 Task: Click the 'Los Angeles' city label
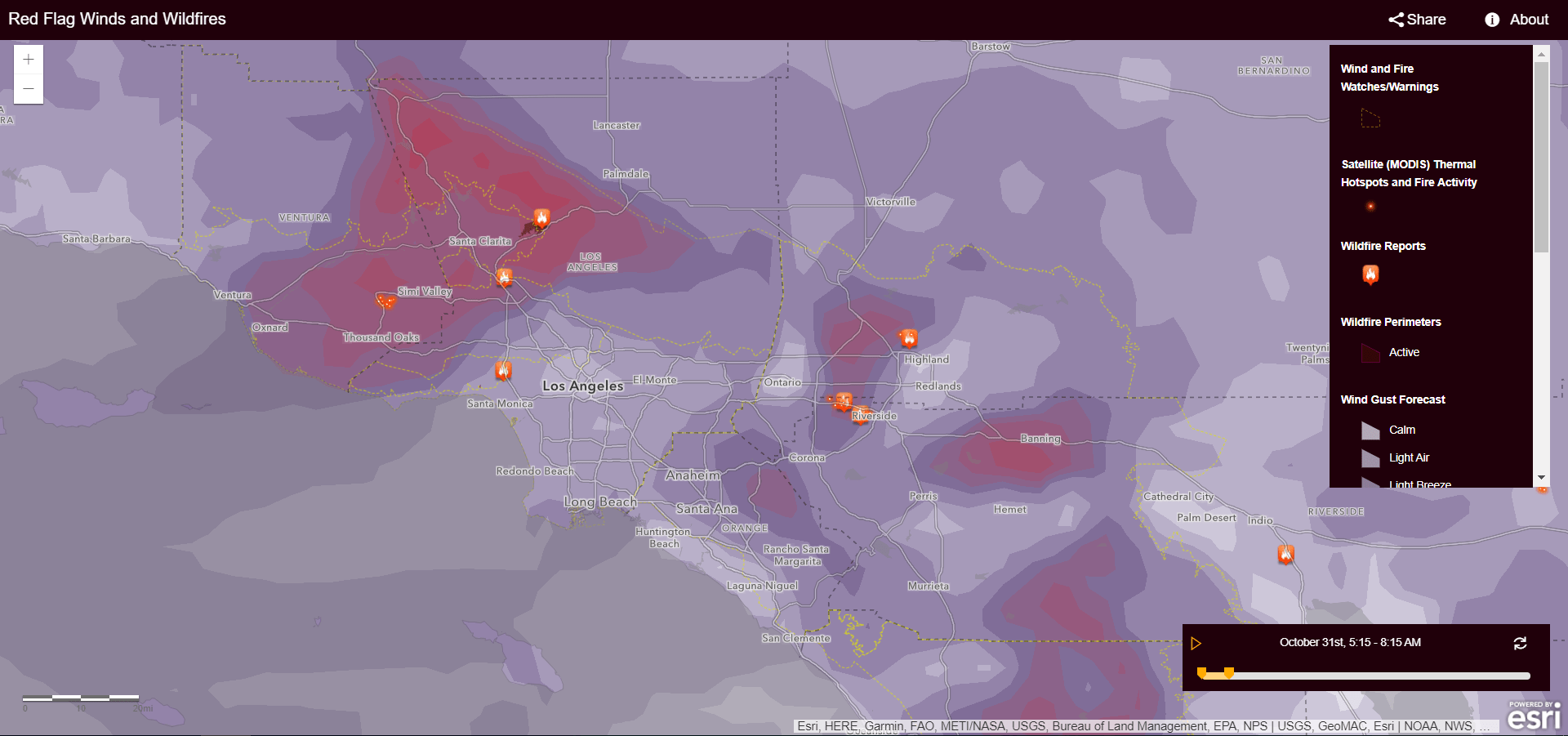pyautogui.click(x=582, y=386)
